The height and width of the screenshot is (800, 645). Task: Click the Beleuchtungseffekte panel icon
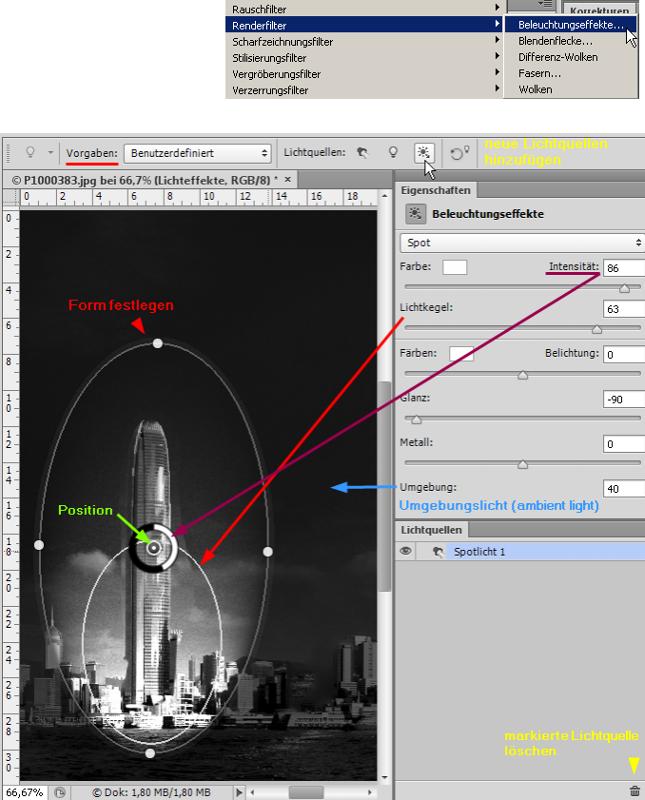tap(414, 214)
